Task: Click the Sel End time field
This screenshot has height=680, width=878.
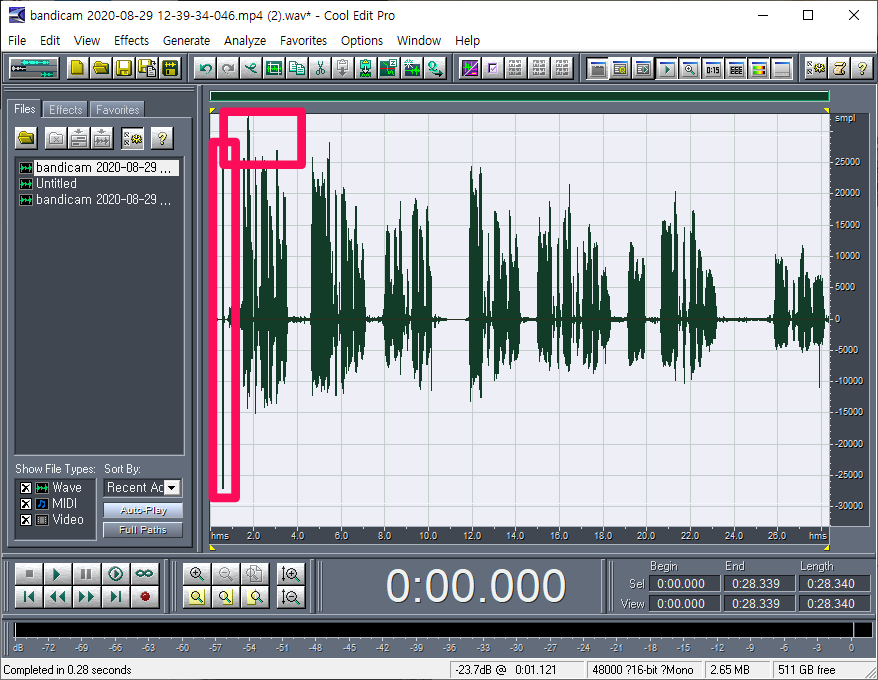Action: [x=759, y=584]
